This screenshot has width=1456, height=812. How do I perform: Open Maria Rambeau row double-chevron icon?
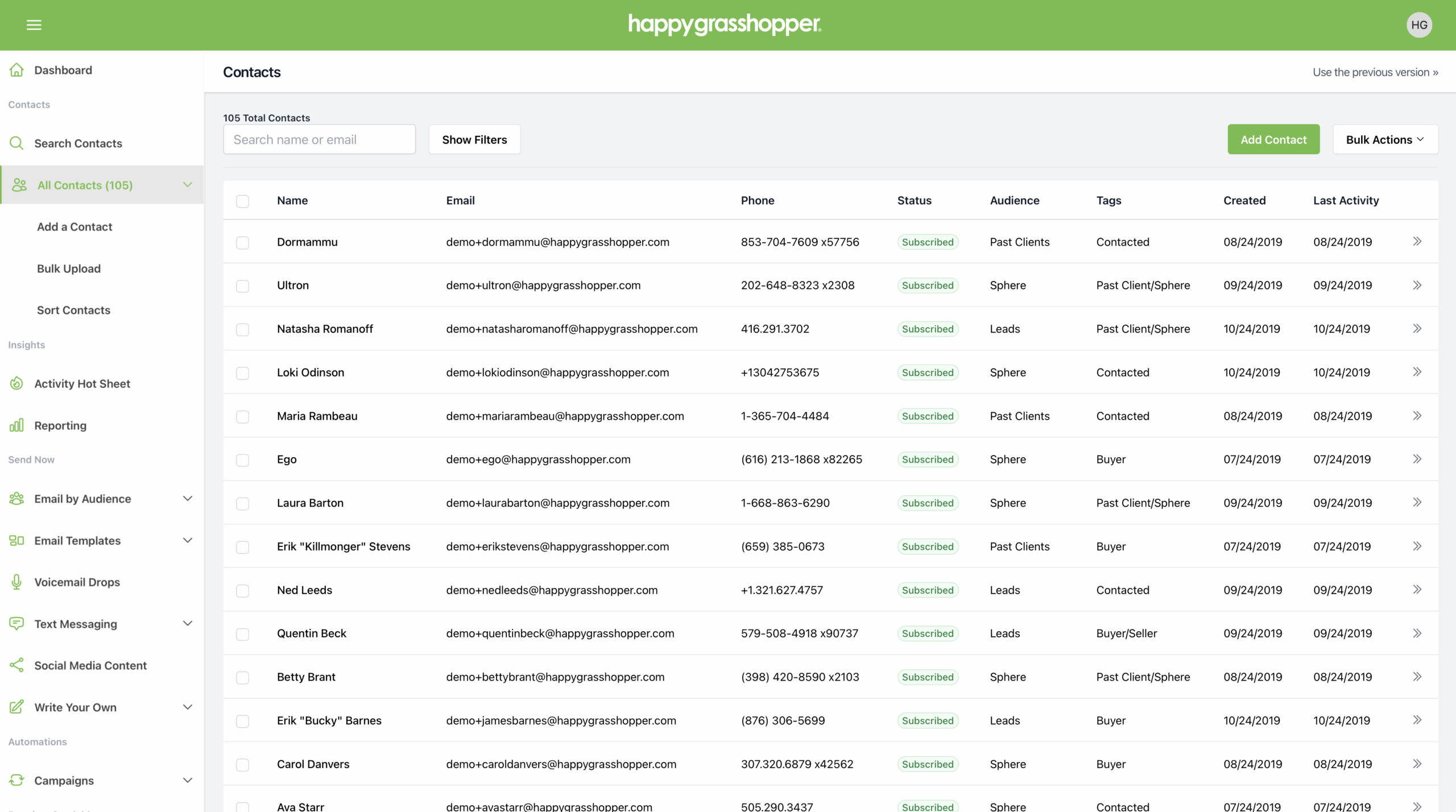[1417, 416]
